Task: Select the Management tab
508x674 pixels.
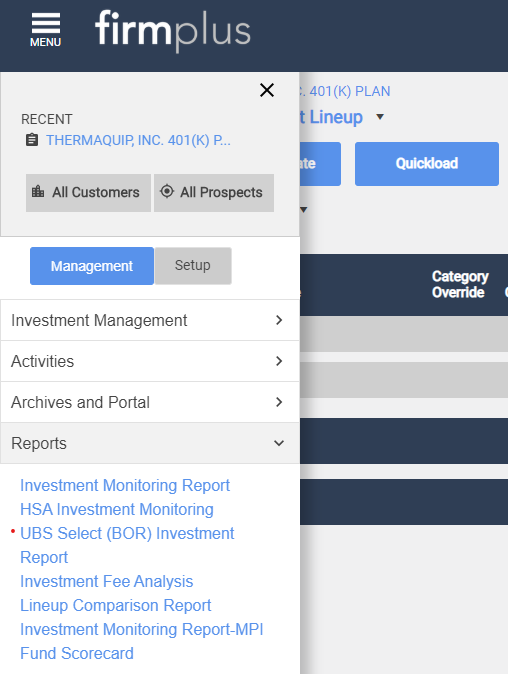Action: pos(92,266)
